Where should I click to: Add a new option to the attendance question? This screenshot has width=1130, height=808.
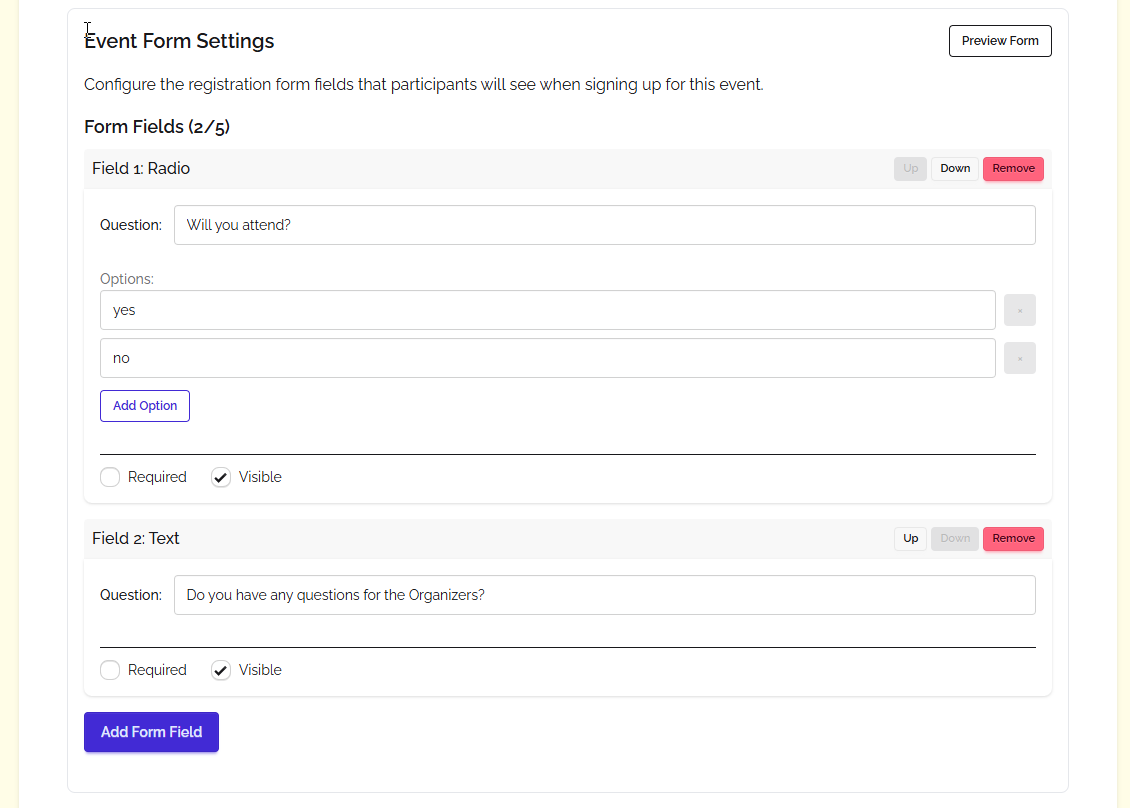pyautogui.click(x=144, y=405)
